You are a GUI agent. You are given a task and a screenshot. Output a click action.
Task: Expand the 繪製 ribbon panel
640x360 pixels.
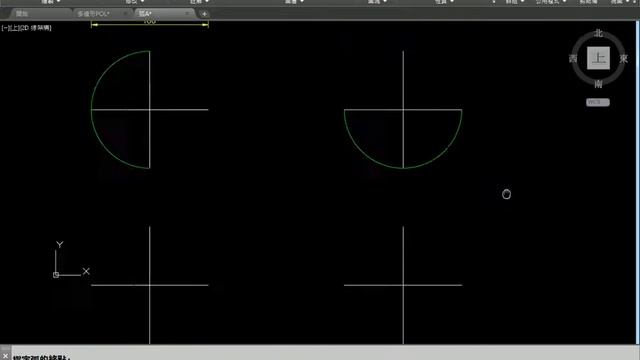point(51,2)
